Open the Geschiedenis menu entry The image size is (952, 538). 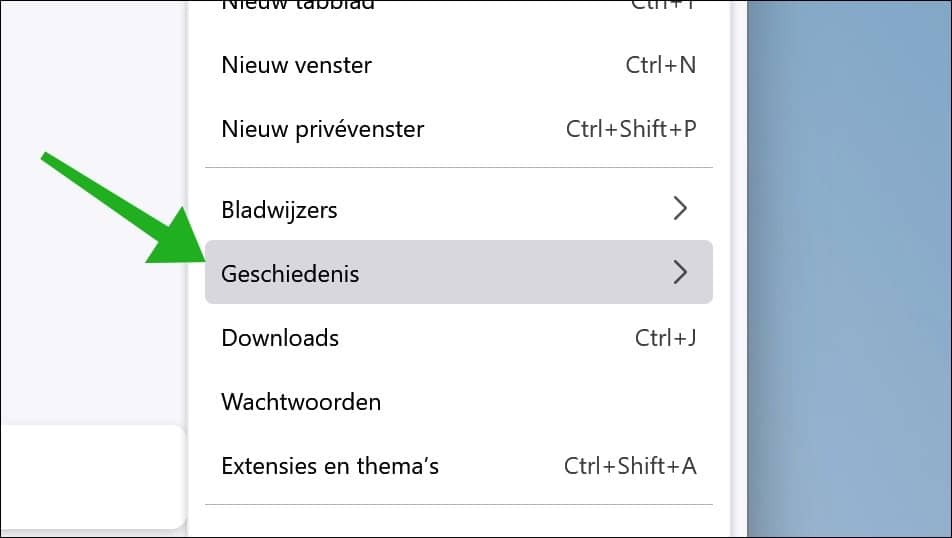[290, 273]
